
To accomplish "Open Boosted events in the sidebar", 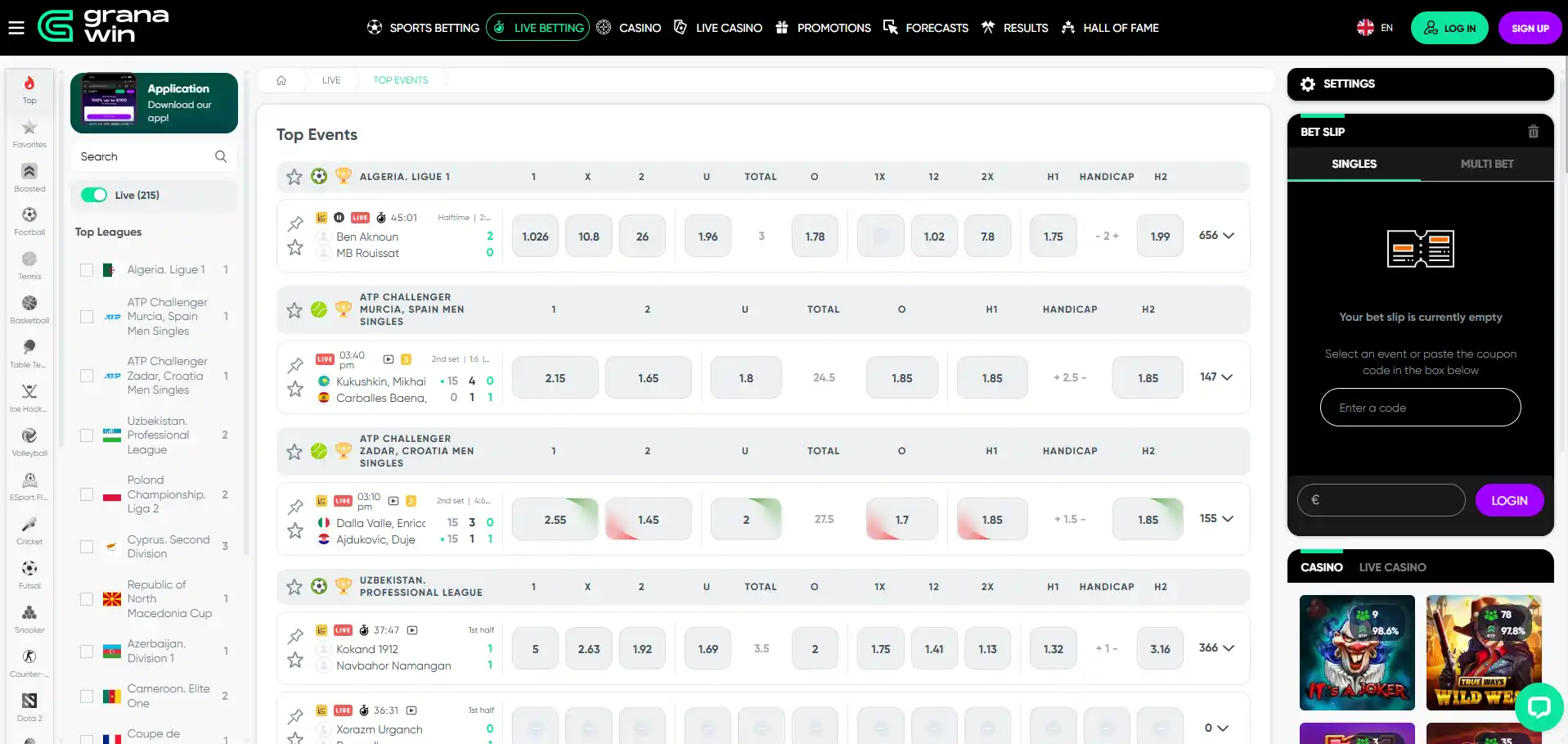I will click(29, 178).
